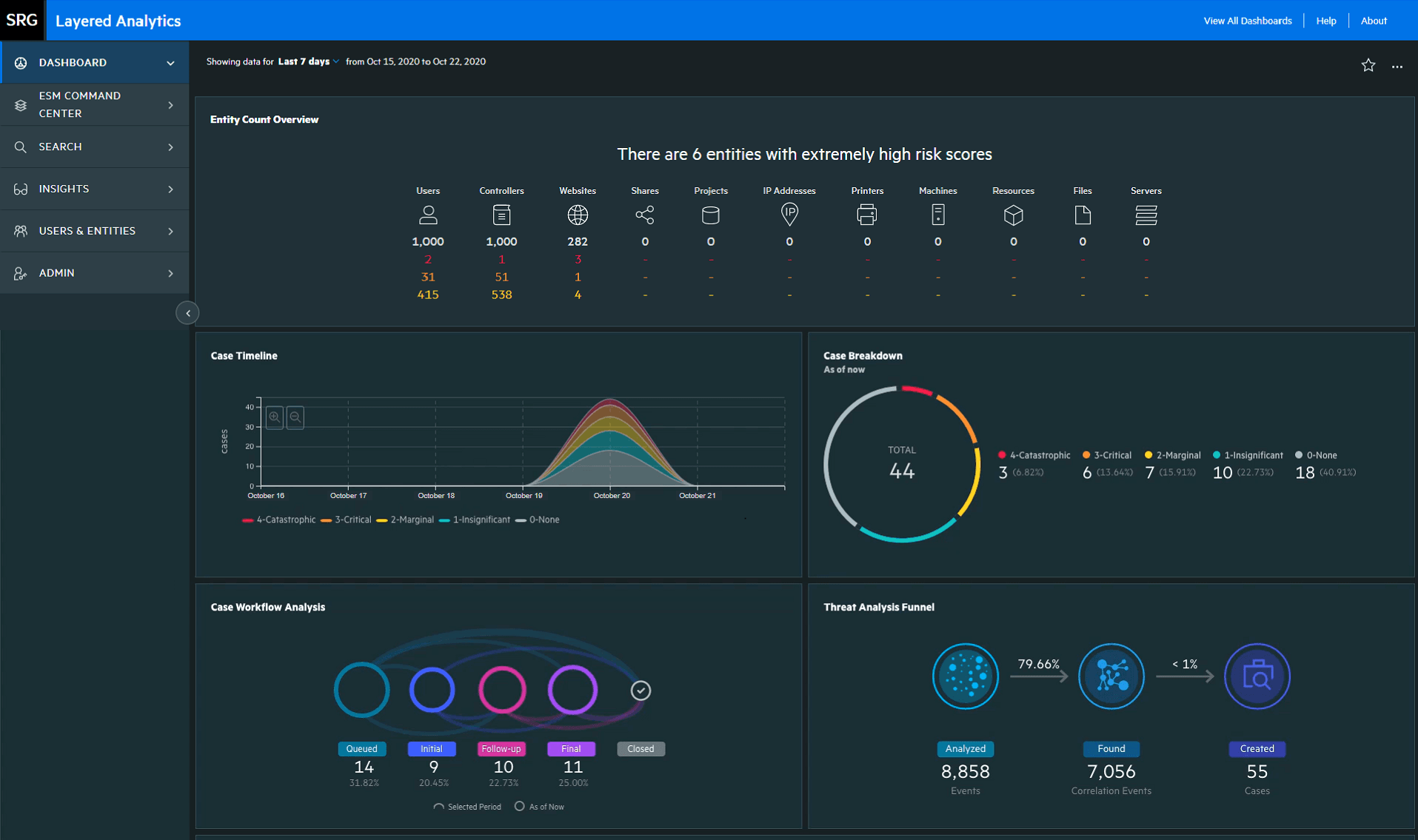Select the Selected Period radio button
Screen dimensions: 1418x840
438,806
